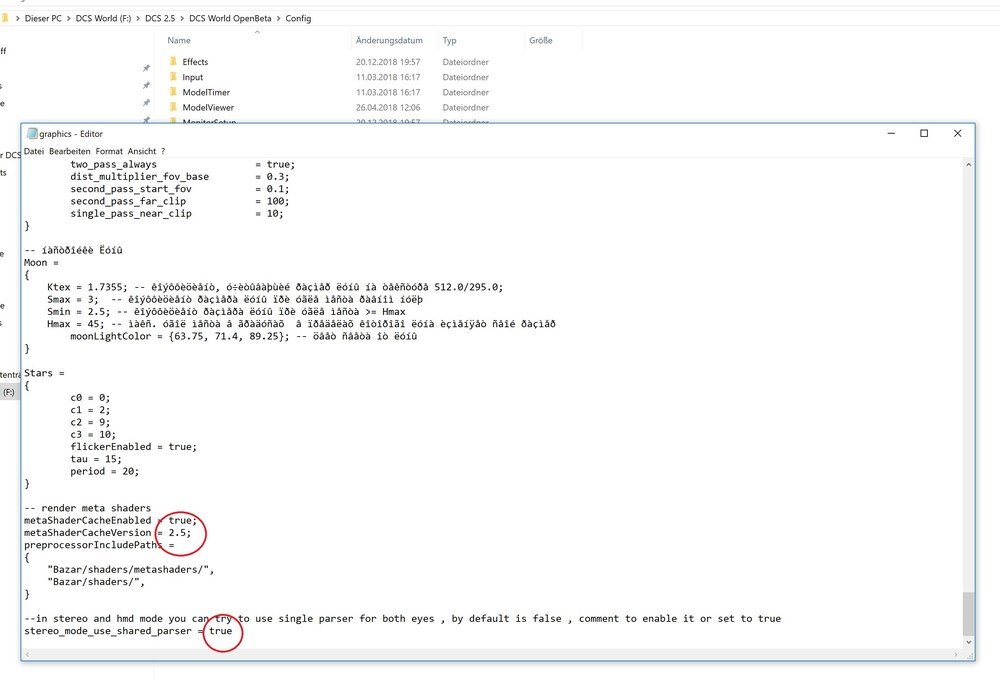The height and width of the screenshot is (680, 1000).
Task: Click Effects date 20.12.2018 19:57
Action: click(388, 62)
